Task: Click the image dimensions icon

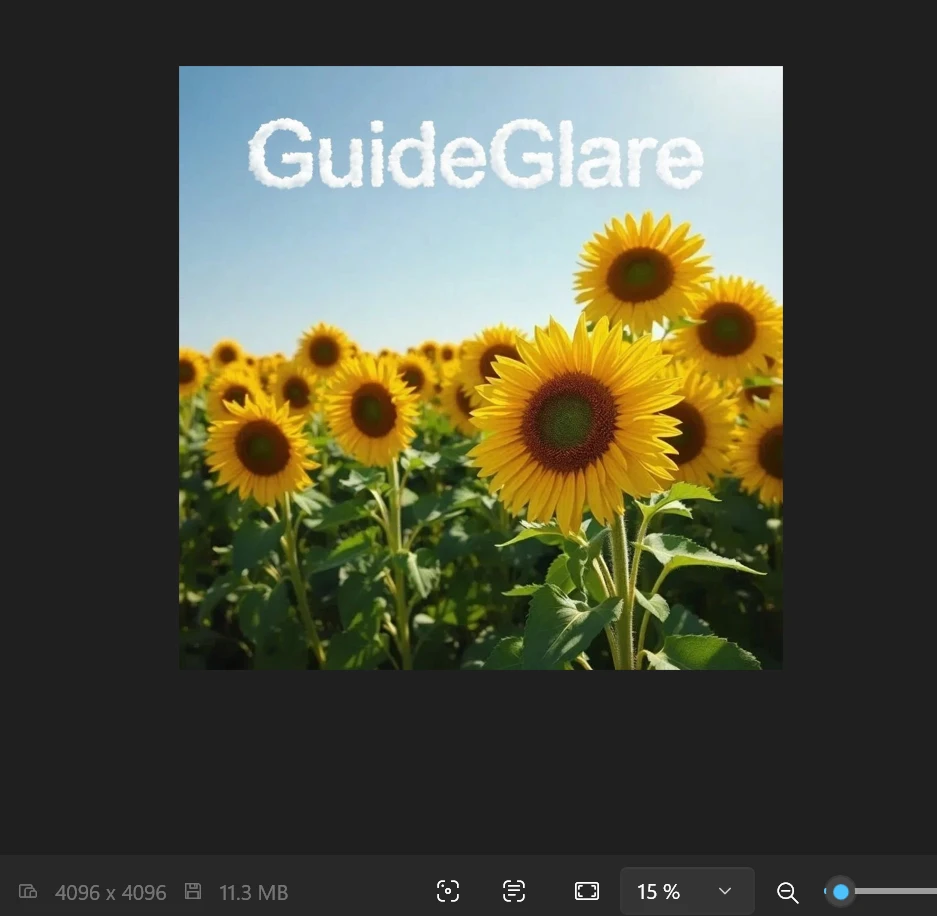Action: [x=28, y=891]
